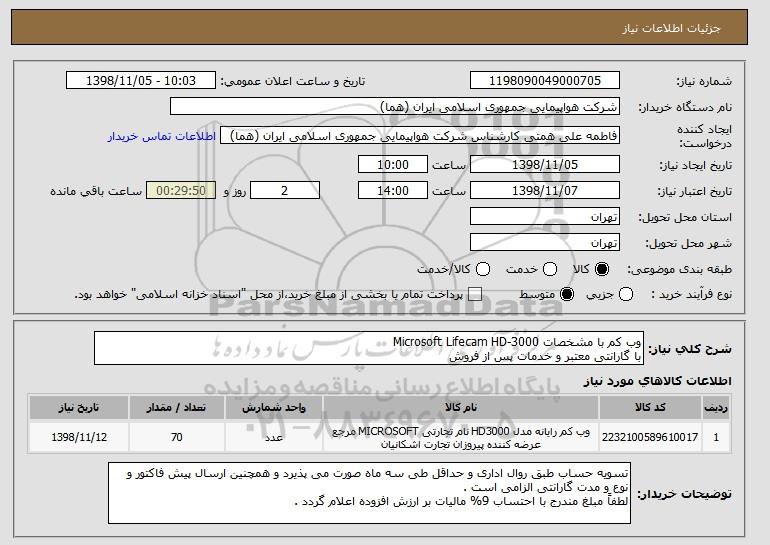Click the delivery province field تهران
Viewport: 770px width, 545px height.
[x=545, y=217]
